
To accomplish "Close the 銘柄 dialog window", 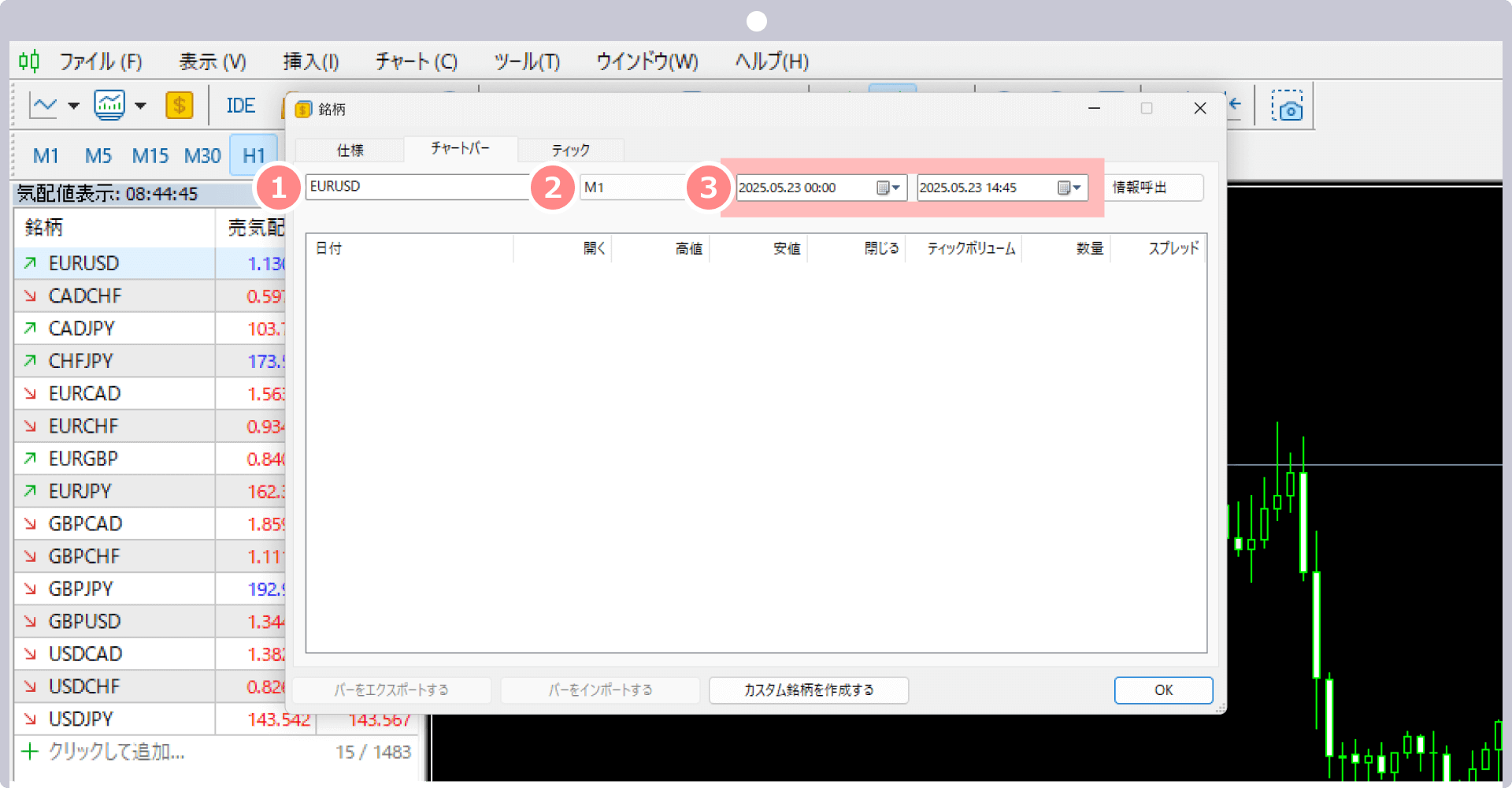I will click(x=1200, y=109).
